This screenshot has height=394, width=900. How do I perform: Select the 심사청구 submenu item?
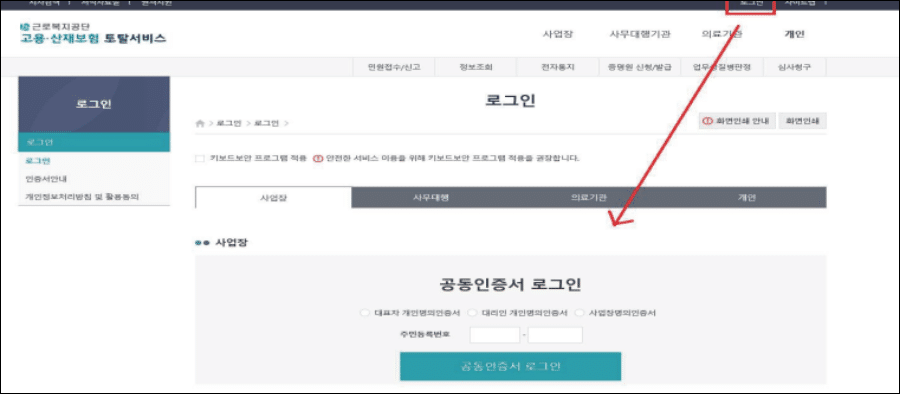coord(794,67)
